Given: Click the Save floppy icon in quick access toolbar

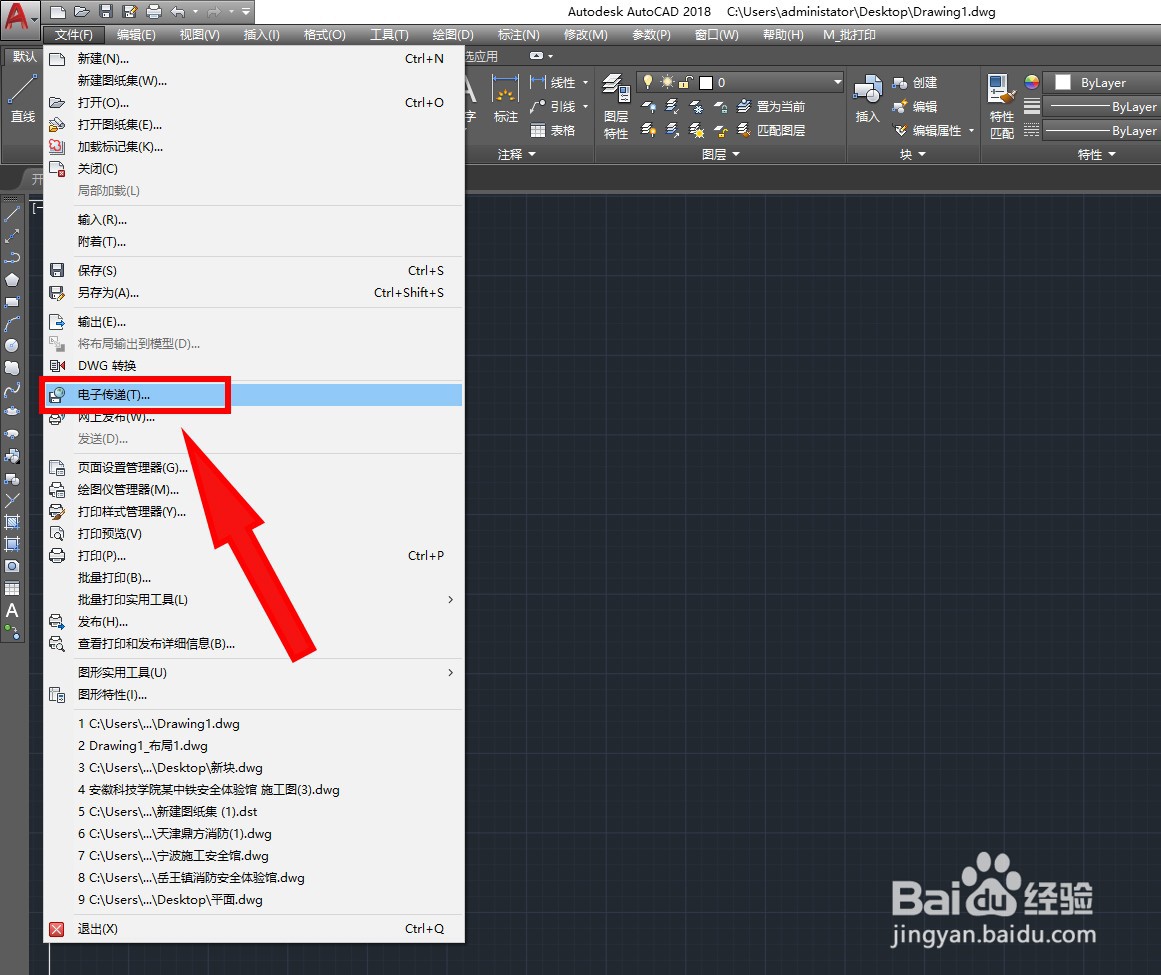Looking at the screenshot, I should click(x=106, y=12).
